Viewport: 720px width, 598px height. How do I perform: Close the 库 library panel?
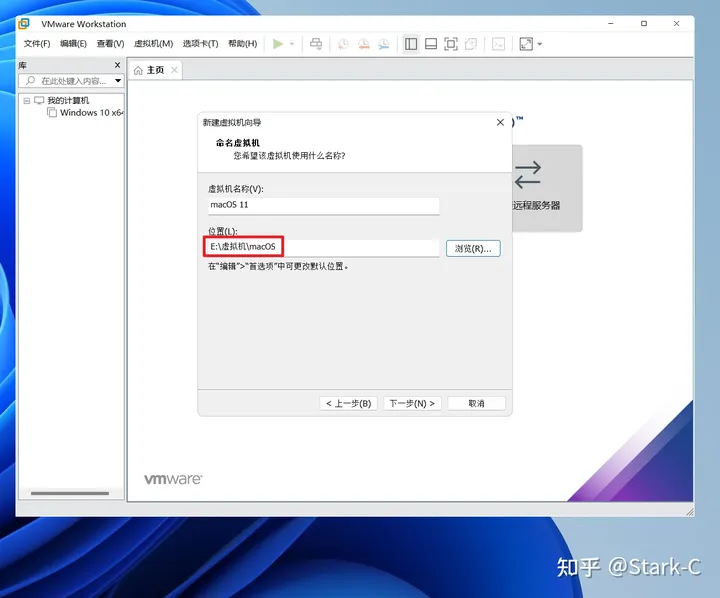pos(118,65)
